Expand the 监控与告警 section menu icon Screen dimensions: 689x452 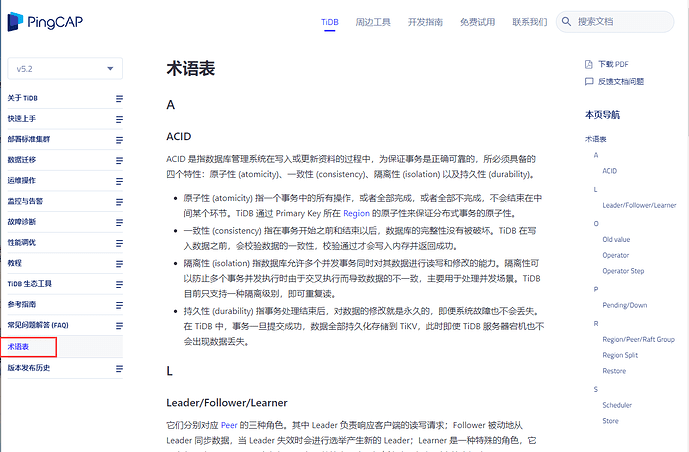119,202
